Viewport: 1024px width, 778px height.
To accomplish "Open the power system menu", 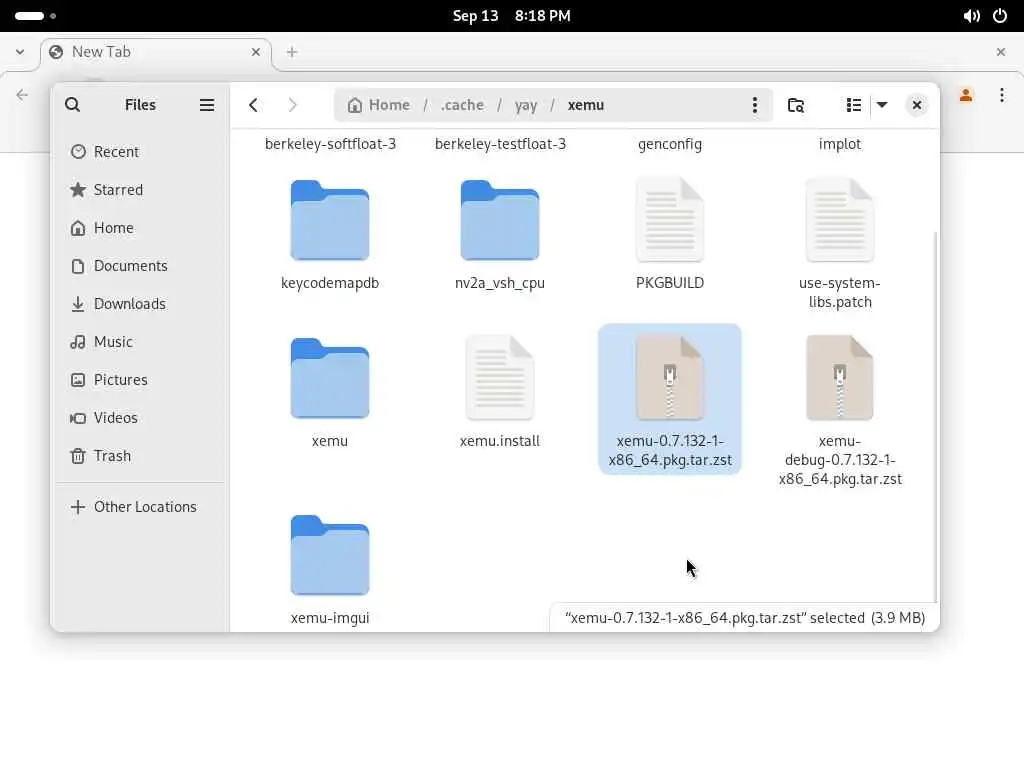I will click(1000, 16).
